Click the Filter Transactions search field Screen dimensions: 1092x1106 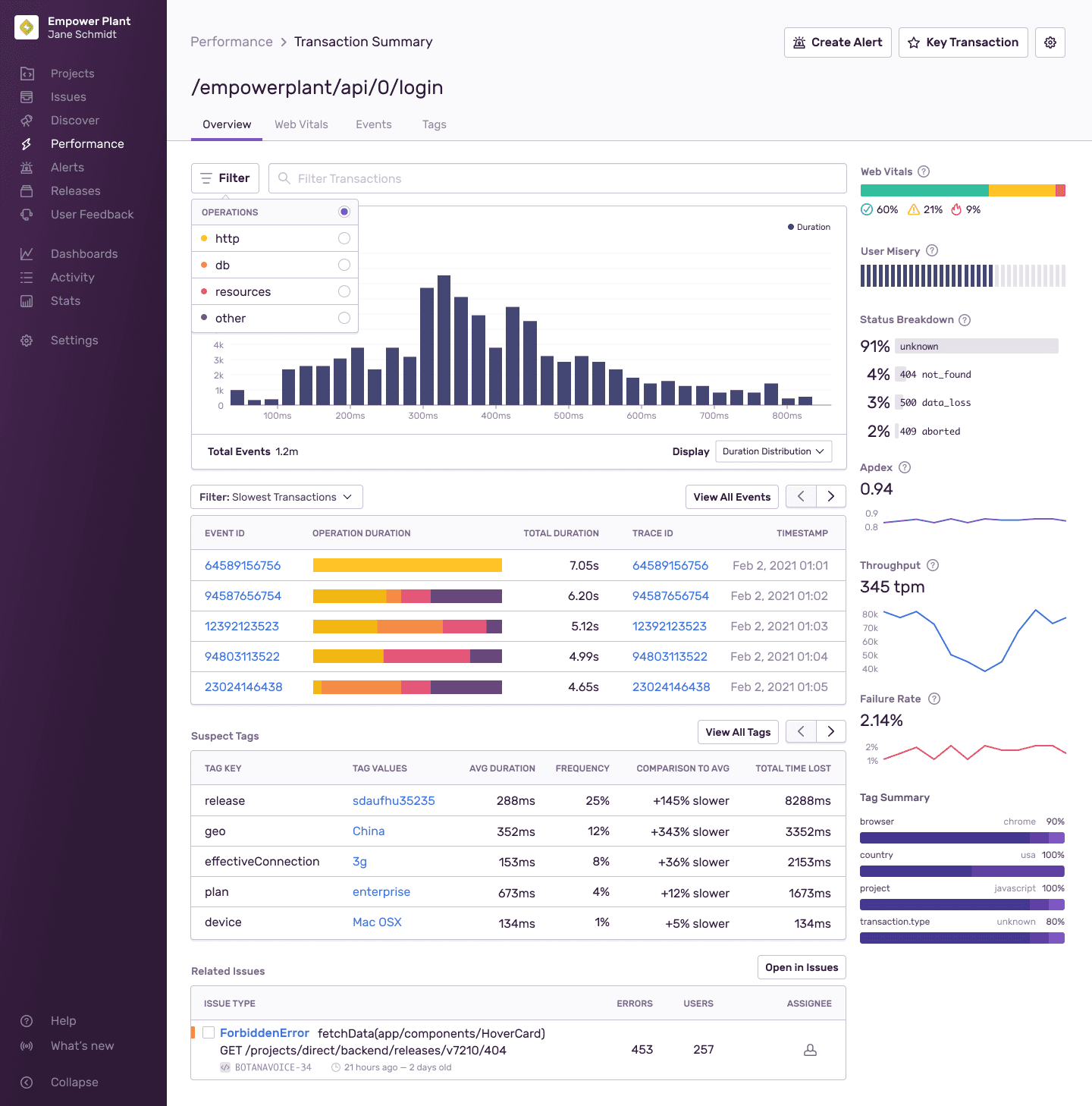(x=557, y=178)
